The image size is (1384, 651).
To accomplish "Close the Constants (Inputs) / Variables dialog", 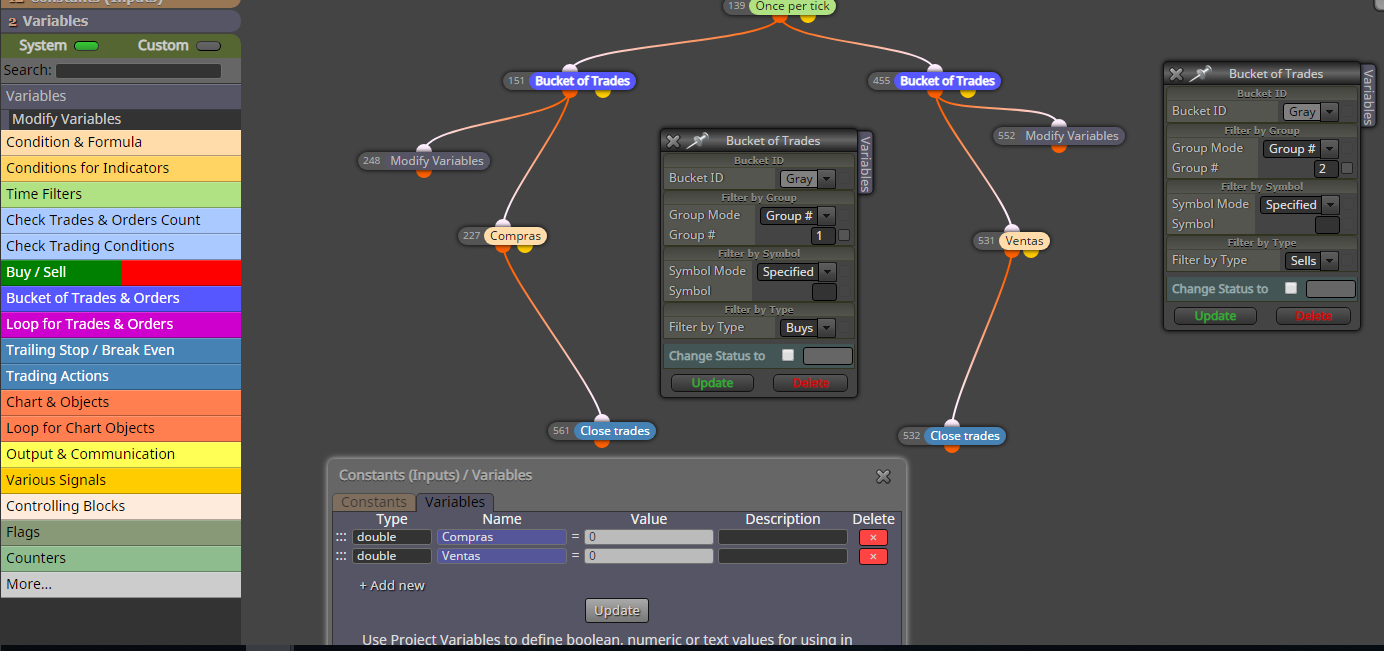I will pos(883,477).
